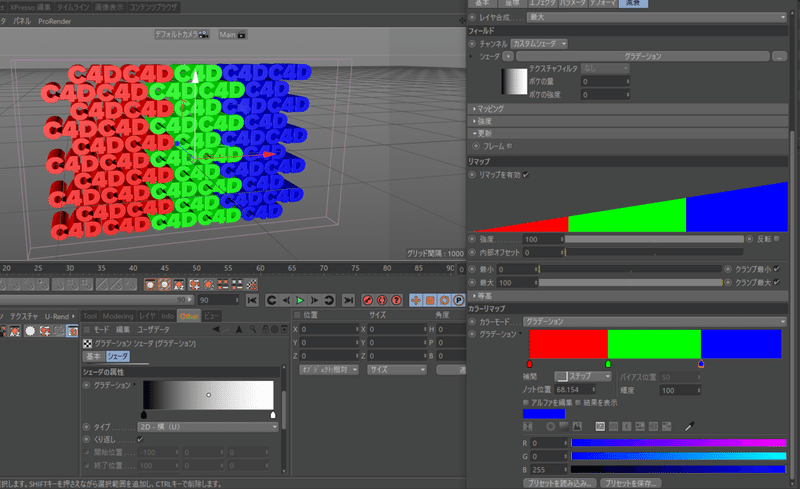Go to the end of the animation

(x=348, y=300)
